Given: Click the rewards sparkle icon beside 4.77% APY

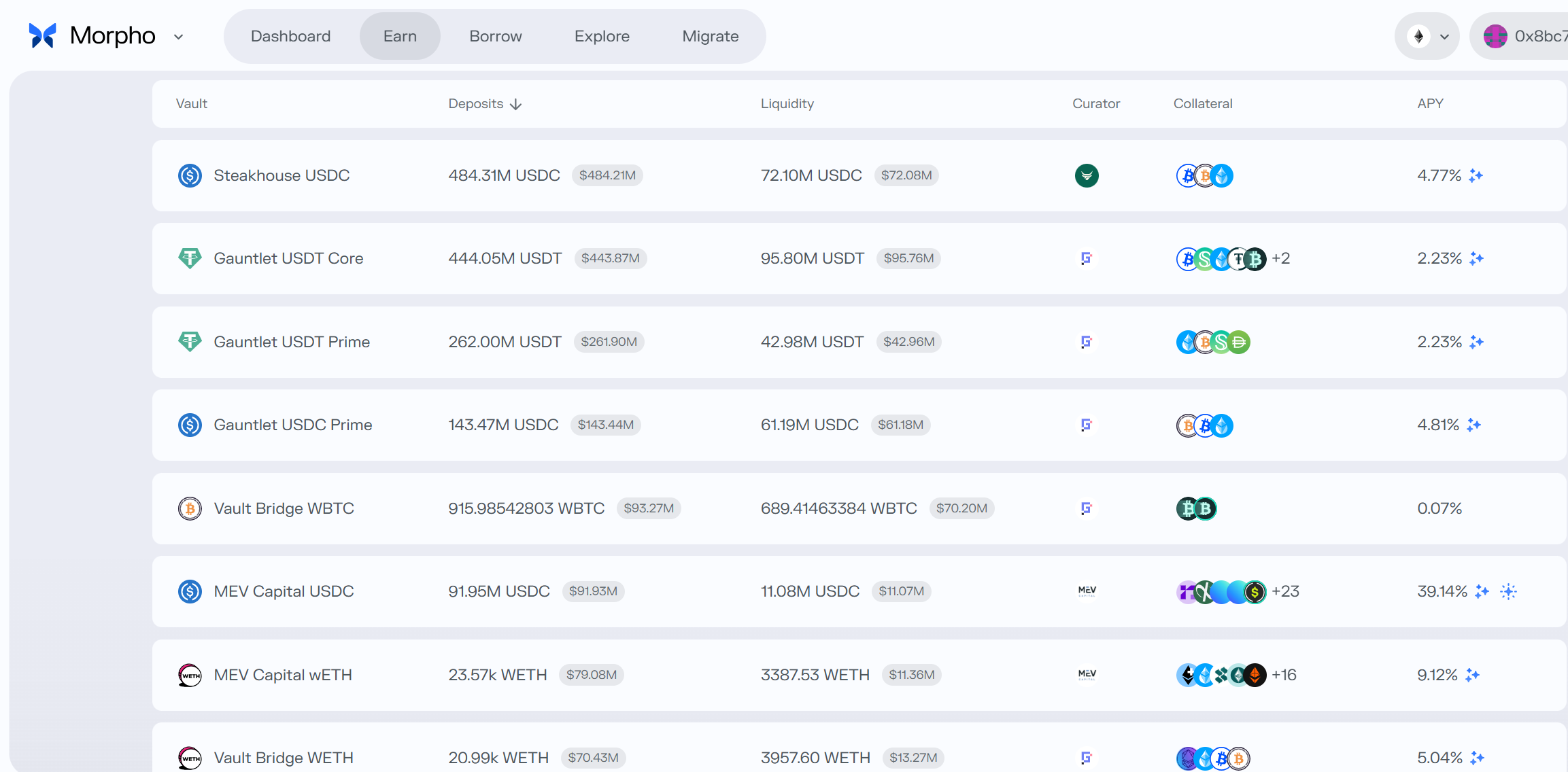Looking at the screenshot, I should (1476, 175).
